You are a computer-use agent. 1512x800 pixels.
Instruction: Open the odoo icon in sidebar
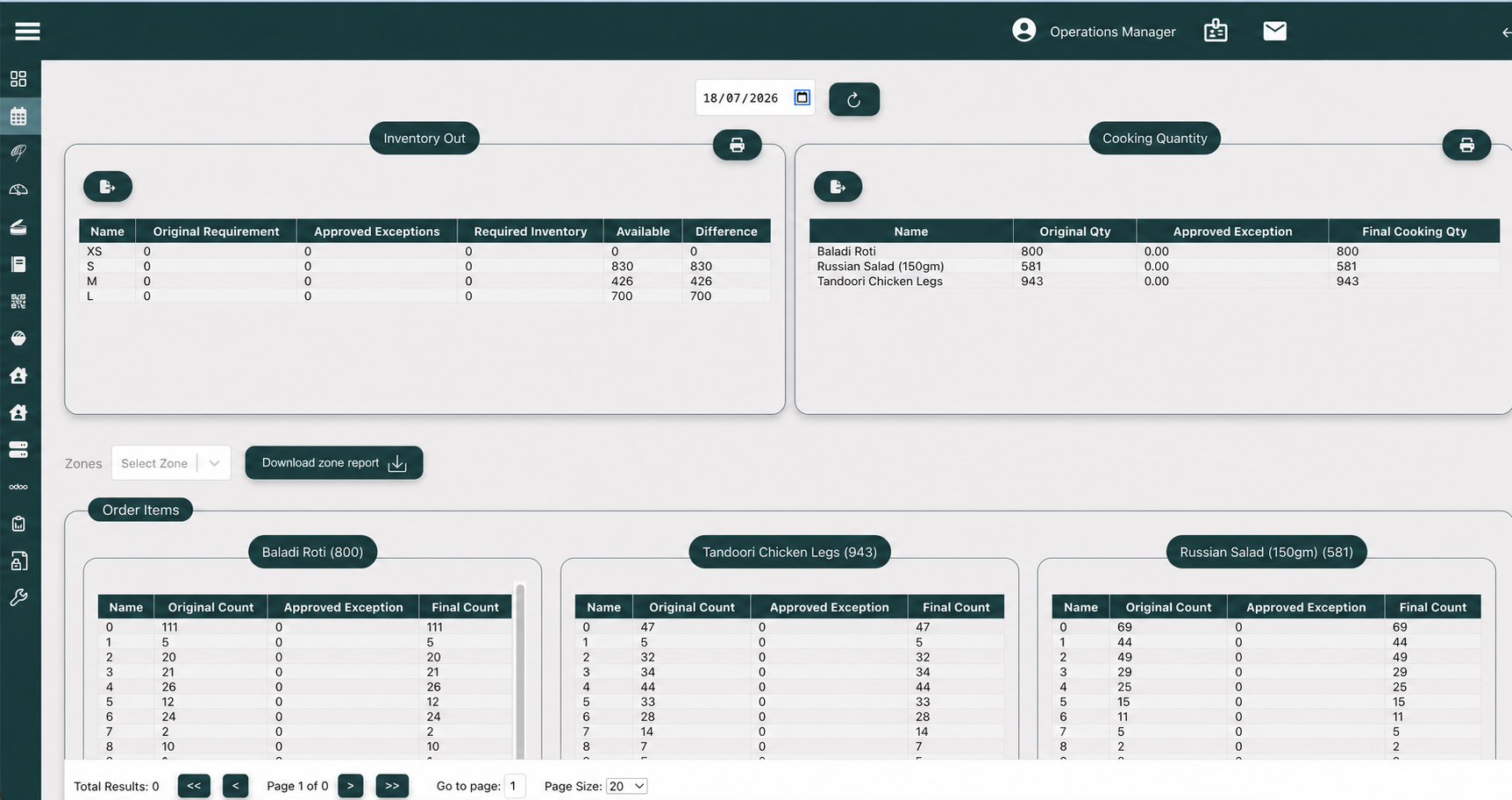(x=18, y=487)
